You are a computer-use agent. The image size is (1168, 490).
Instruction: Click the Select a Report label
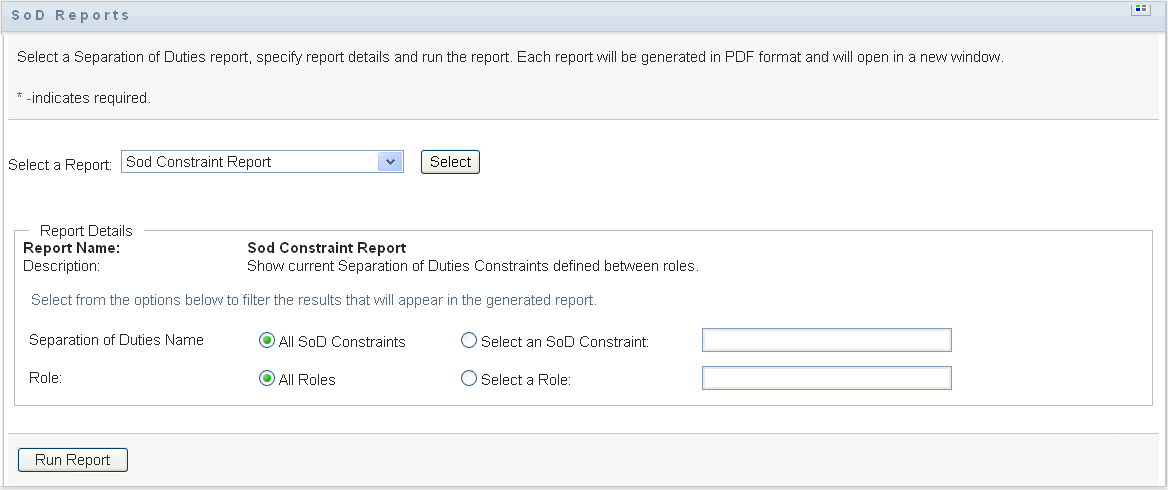pyautogui.click(x=60, y=165)
